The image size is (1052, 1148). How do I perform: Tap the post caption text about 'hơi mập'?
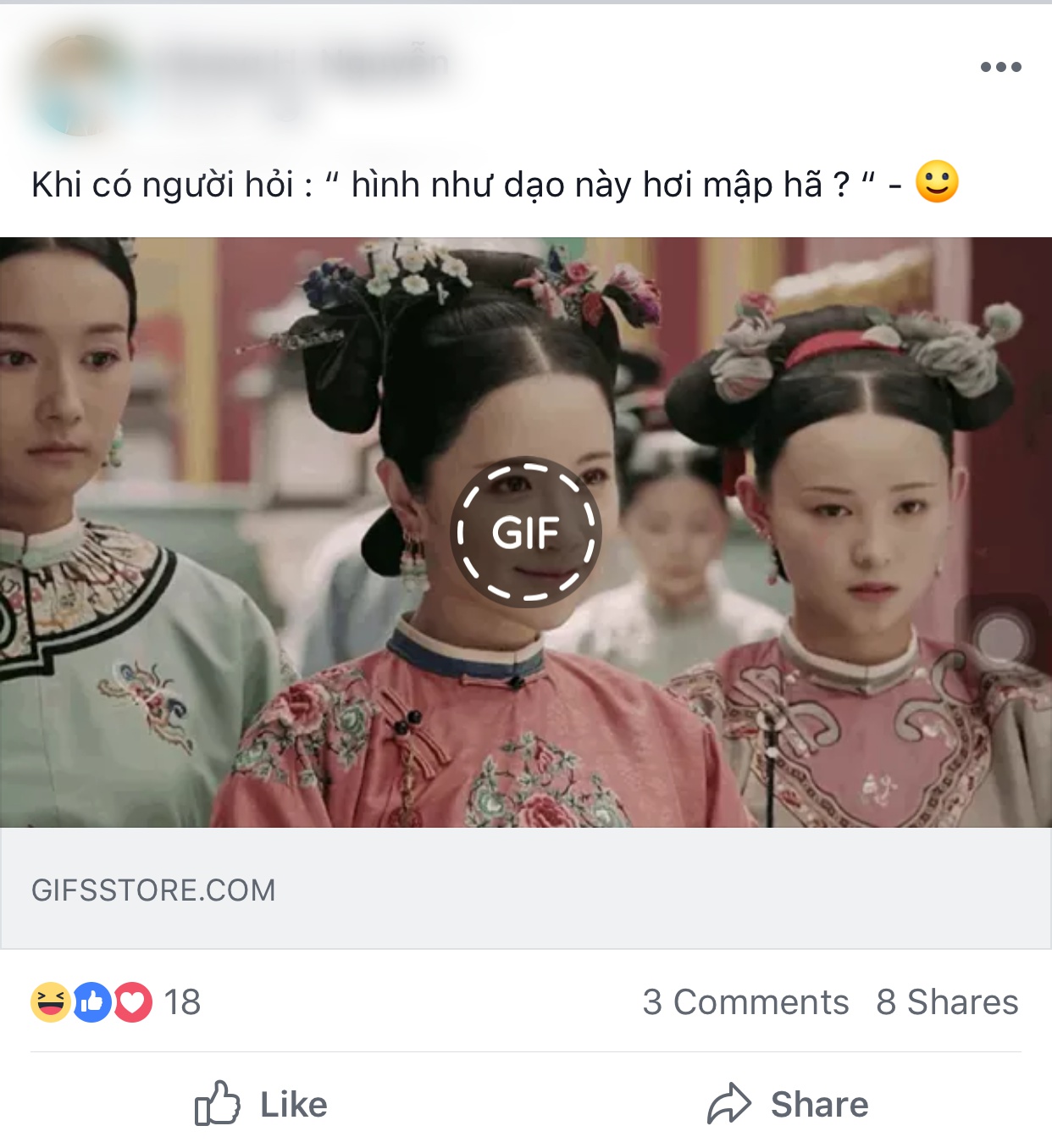(473, 184)
